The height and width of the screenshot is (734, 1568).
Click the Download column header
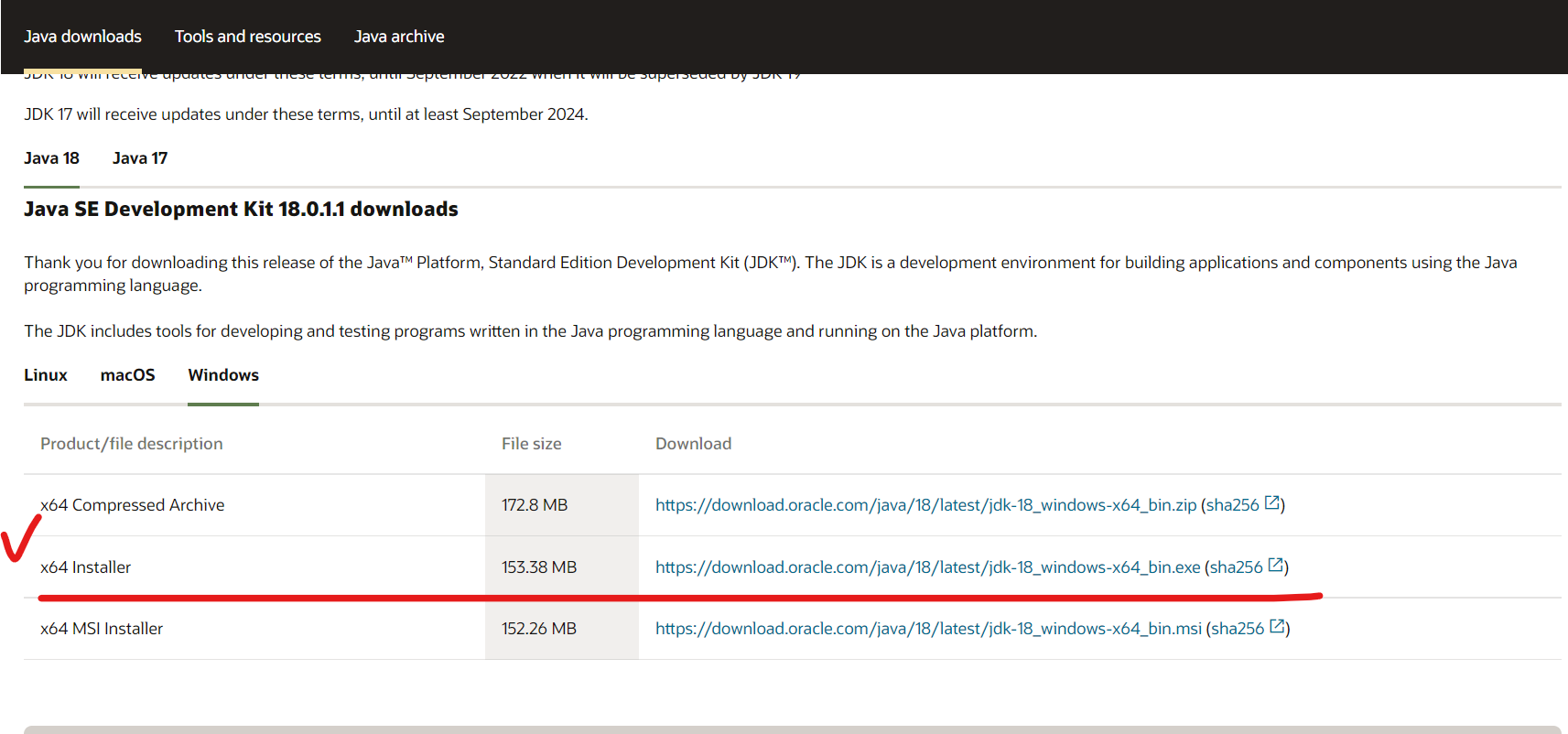pos(694,444)
